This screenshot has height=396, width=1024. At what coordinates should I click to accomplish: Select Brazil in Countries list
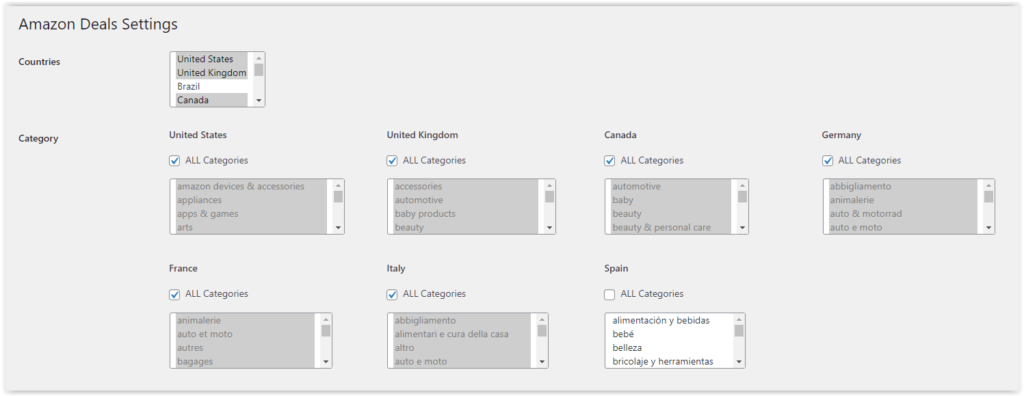212,86
